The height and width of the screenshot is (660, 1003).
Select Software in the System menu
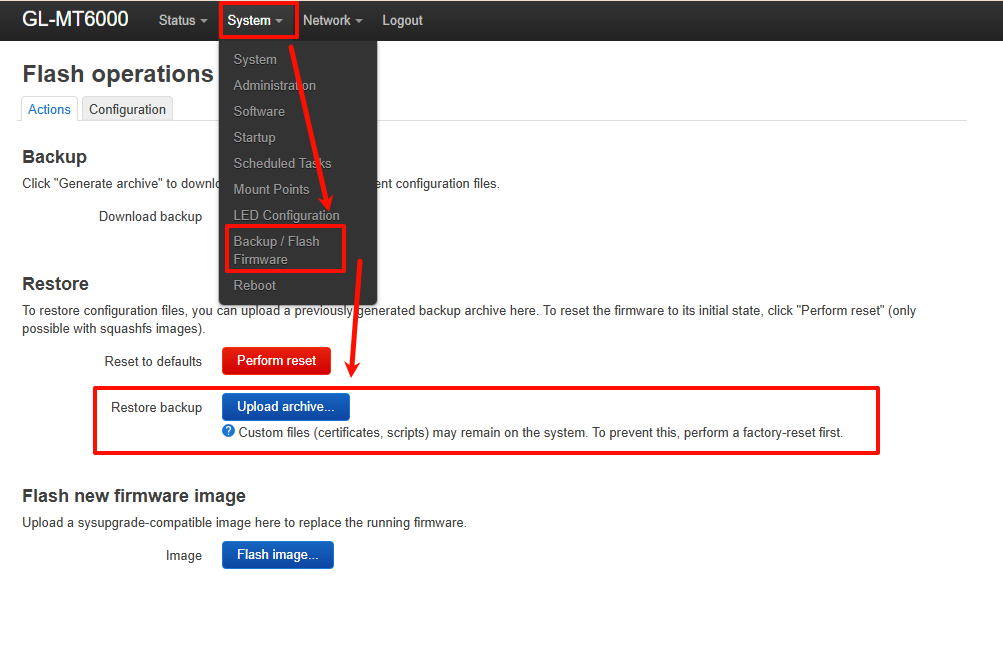pos(259,111)
